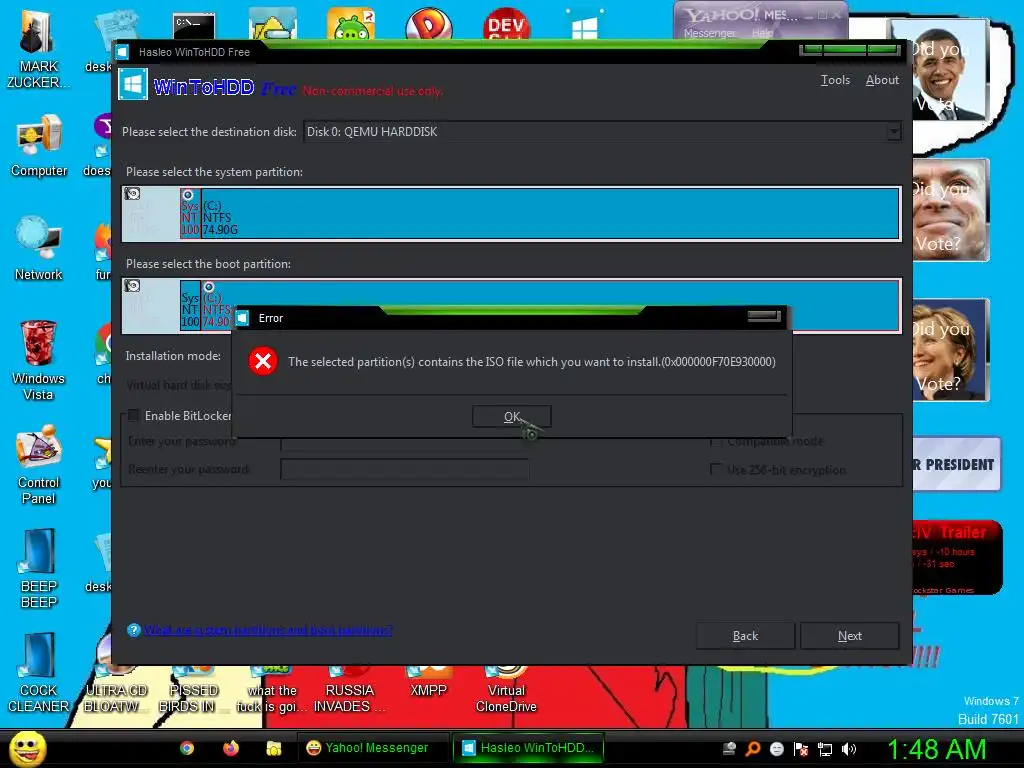Click the Back button
This screenshot has height=768, width=1024.
(x=745, y=635)
